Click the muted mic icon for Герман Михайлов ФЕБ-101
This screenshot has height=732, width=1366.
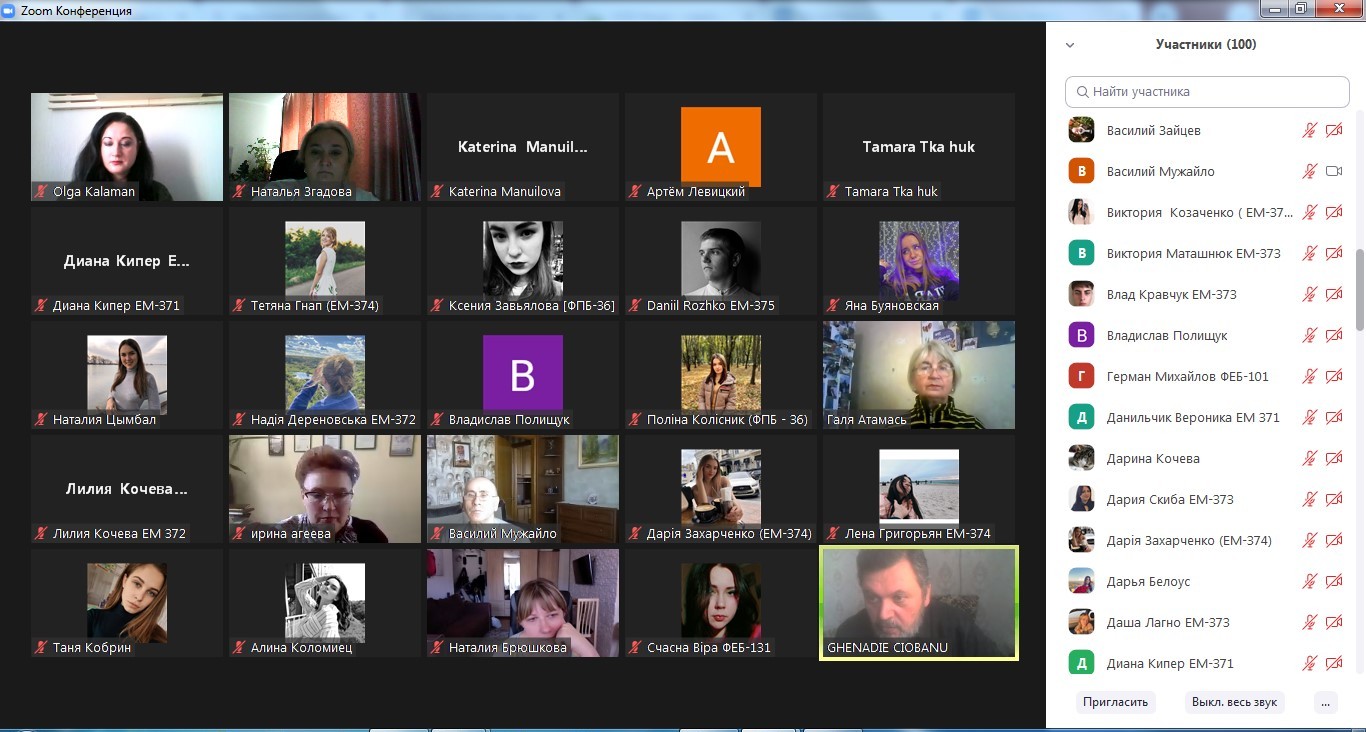1309,376
